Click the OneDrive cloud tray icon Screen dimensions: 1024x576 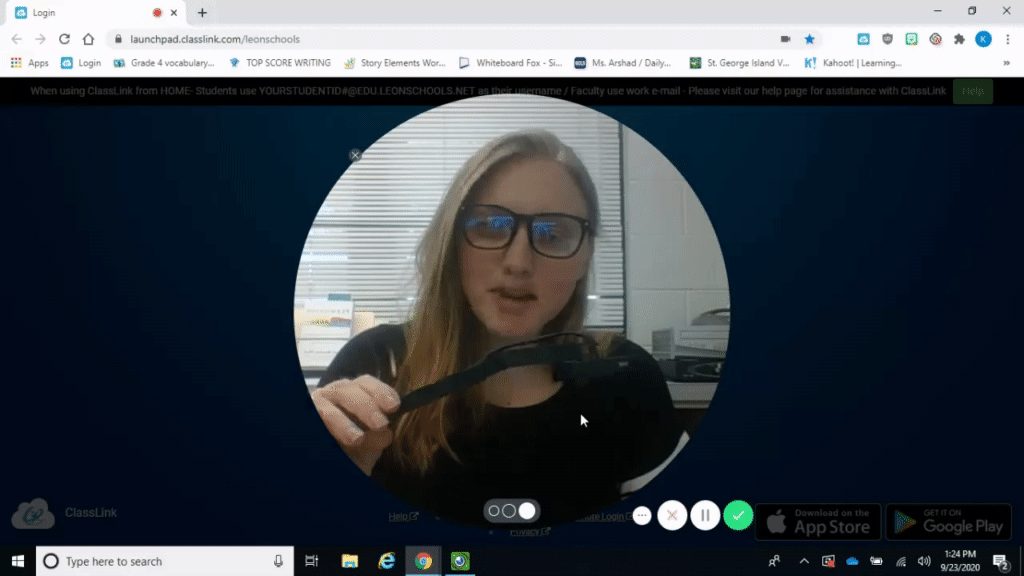coord(852,561)
